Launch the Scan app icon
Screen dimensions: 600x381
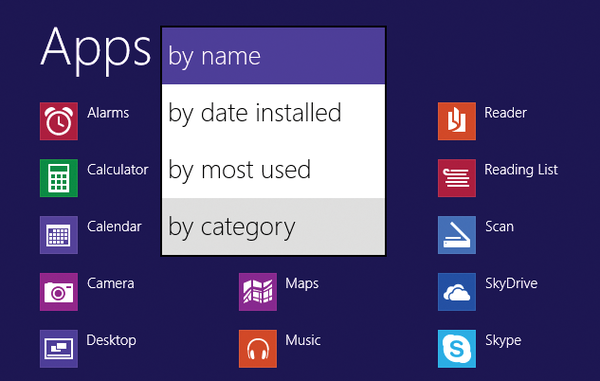click(457, 235)
